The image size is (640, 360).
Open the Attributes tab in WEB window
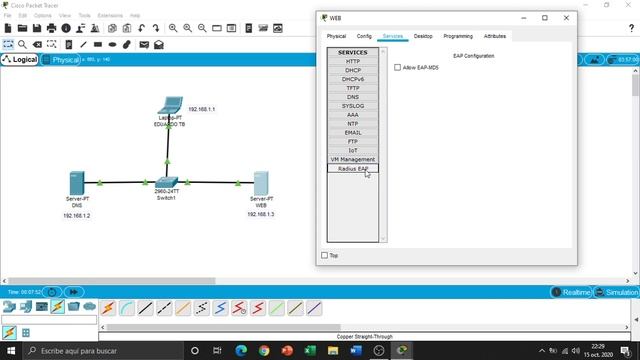point(495,36)
